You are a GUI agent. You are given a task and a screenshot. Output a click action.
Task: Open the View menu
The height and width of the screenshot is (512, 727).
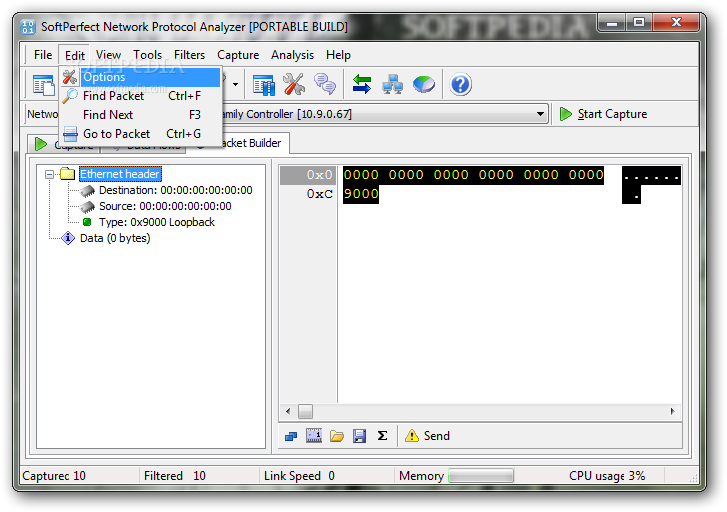click(108, 55)
